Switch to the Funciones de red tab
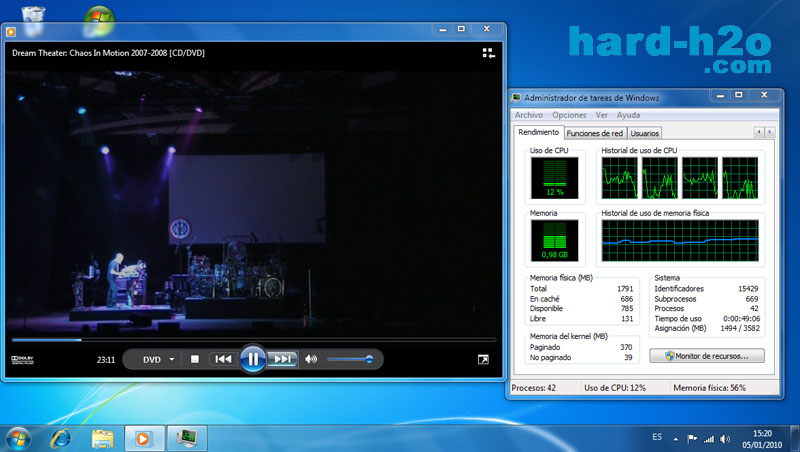Viewport: 800px width, 452px height. coord(594,133)
